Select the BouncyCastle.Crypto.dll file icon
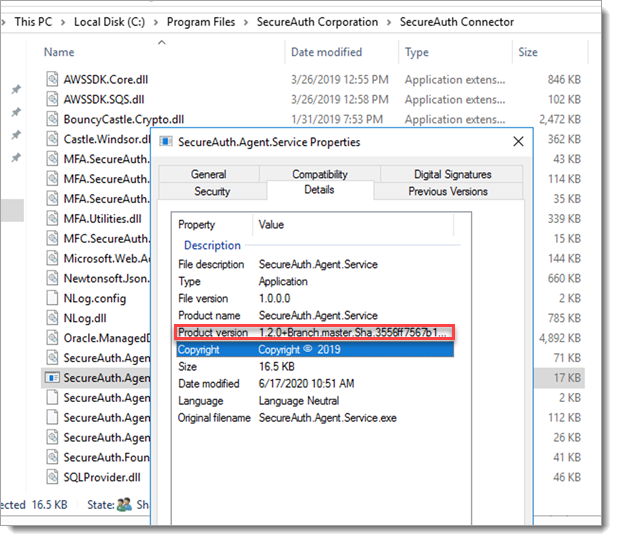The image size is (617, 541). pyautogui.click(x=53, y=119)
